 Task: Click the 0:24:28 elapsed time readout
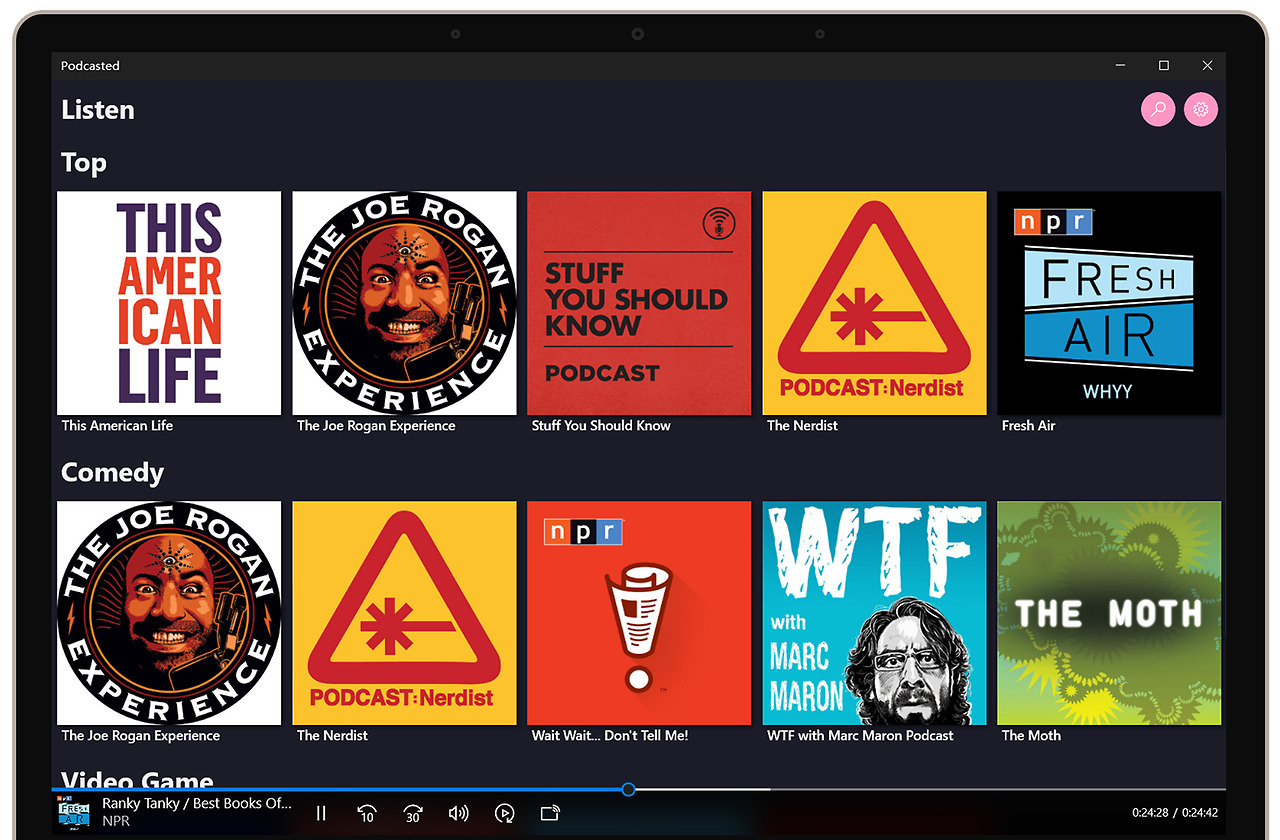(1150, 813)
